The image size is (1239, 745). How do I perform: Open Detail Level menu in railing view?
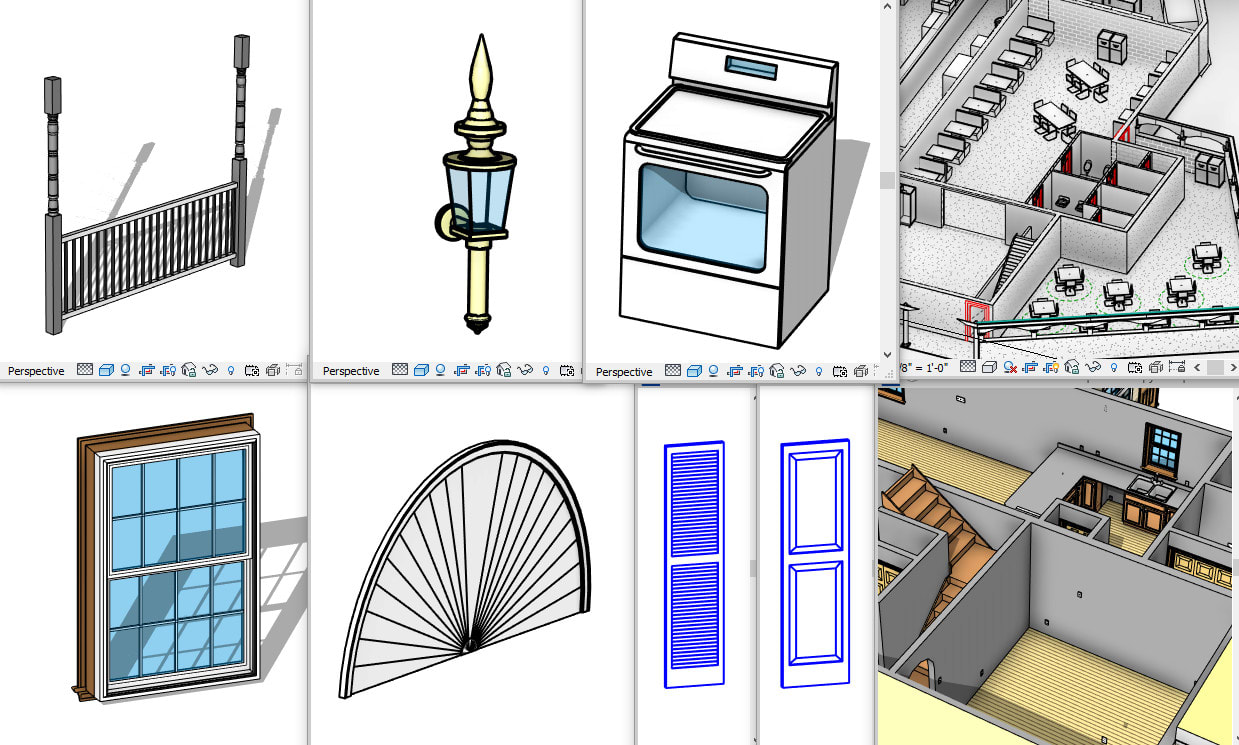(85, 371)
